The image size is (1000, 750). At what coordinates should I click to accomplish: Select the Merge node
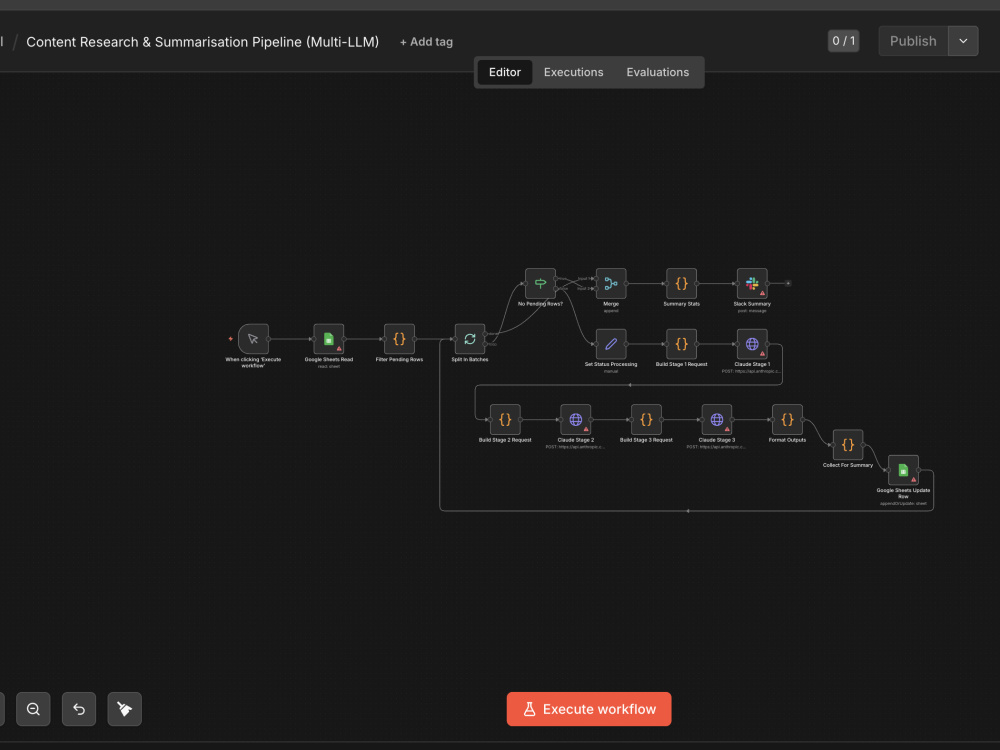pos(611,283)
